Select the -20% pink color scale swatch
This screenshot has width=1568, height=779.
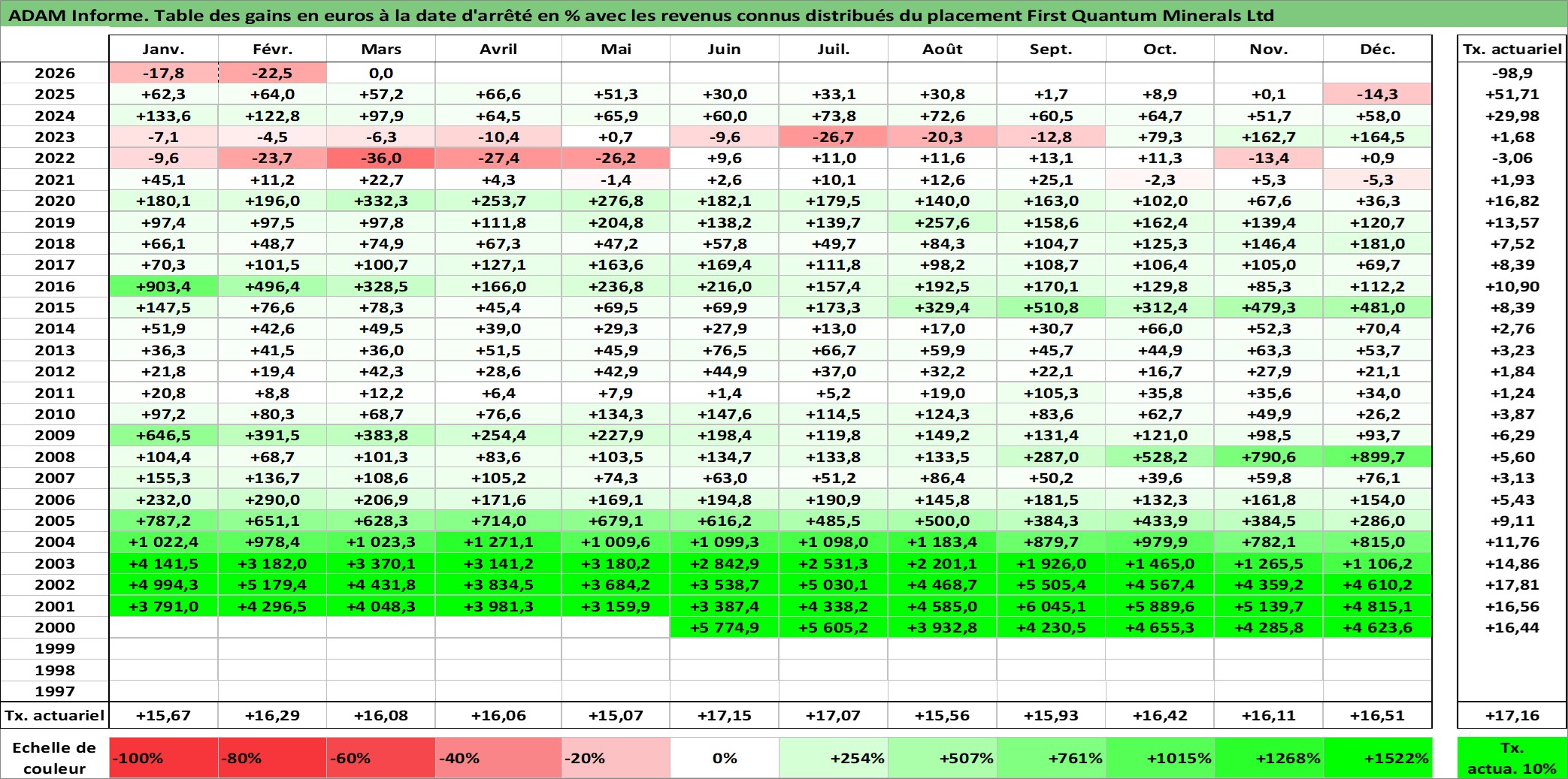coord(616,758)
